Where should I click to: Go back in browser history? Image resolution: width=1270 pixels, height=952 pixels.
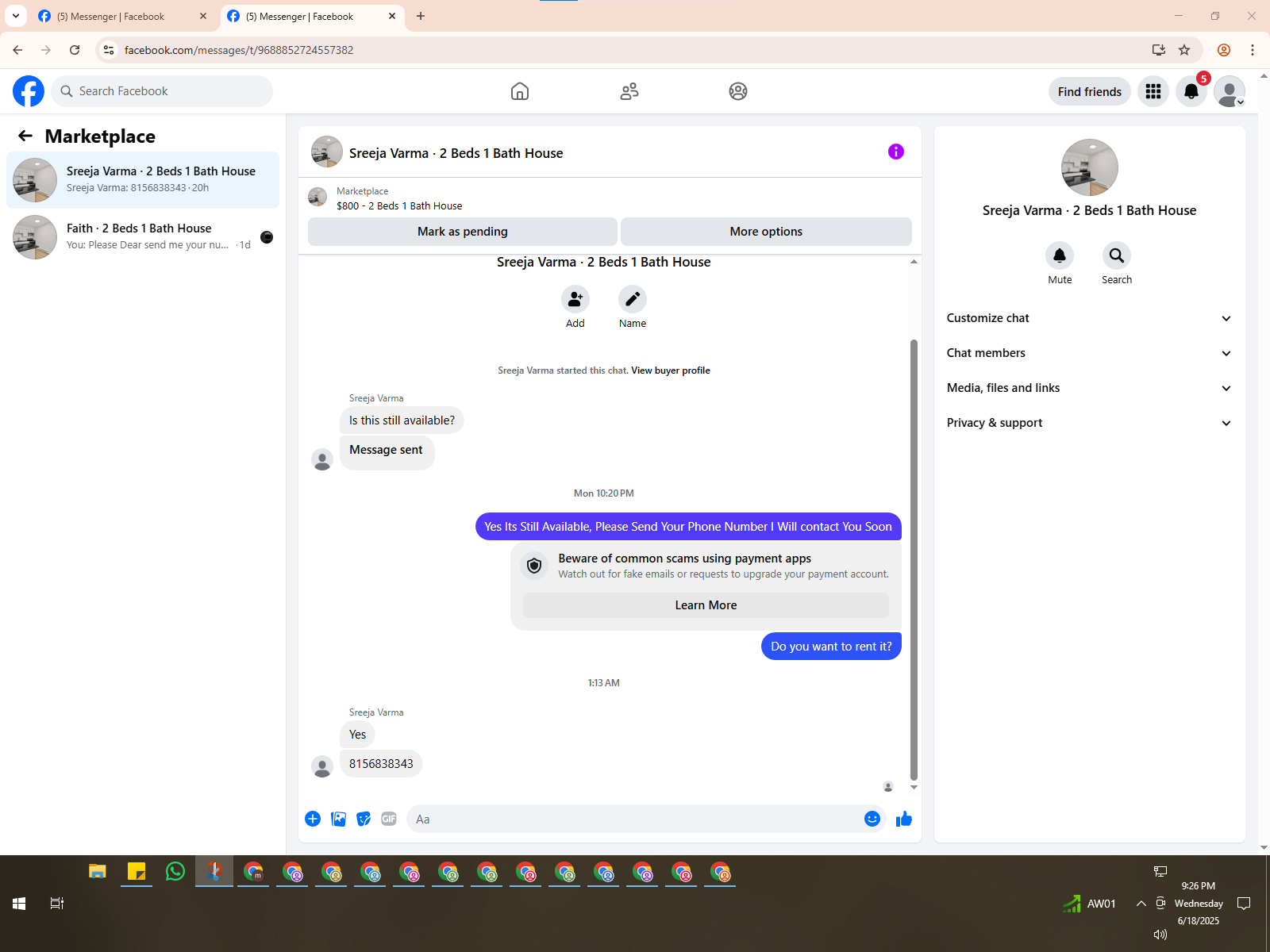coord(17,50)
